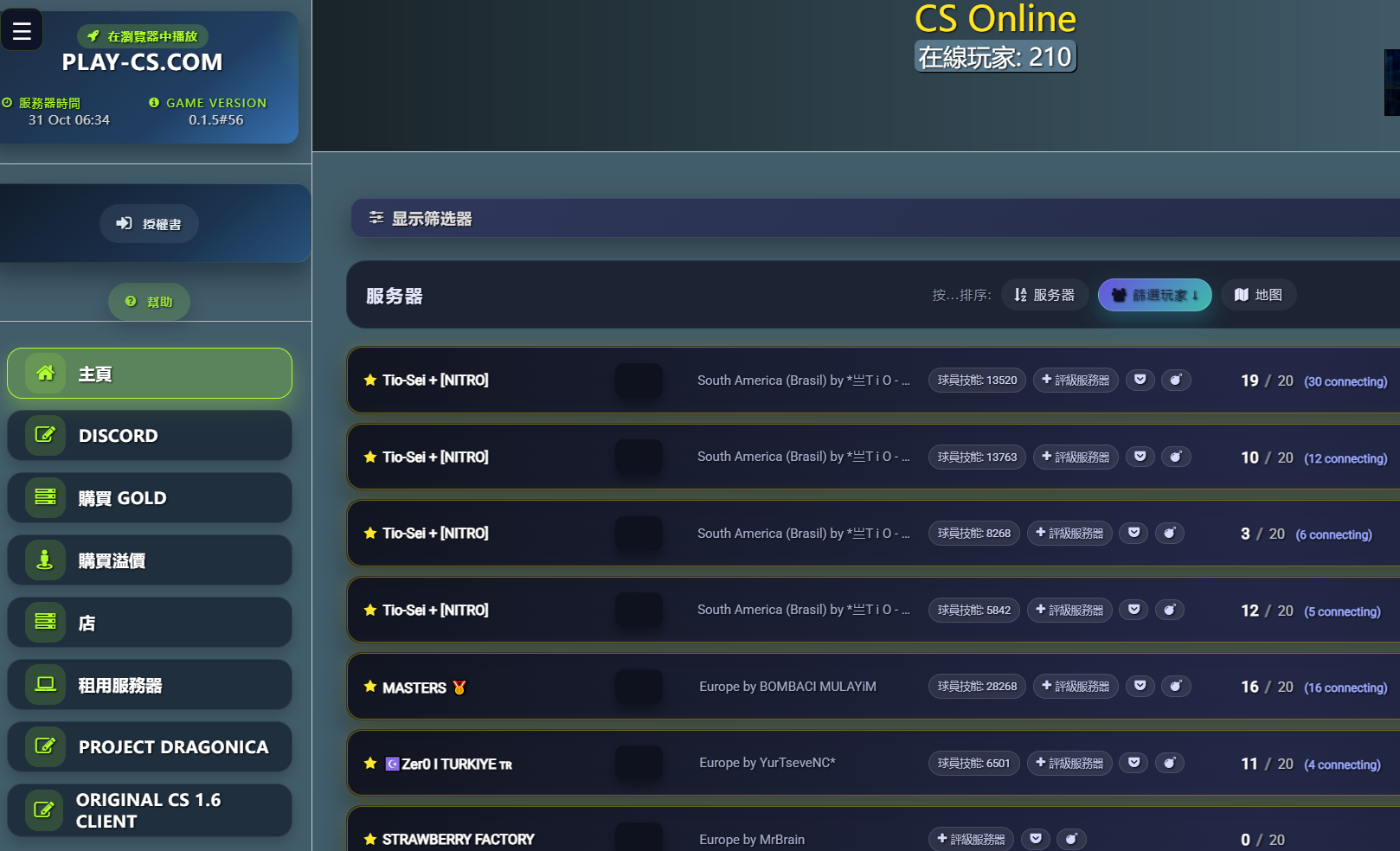Click the pocket icon on Zer0 | TURKIYE row
1400x851 pixels.
point(1133,763)
